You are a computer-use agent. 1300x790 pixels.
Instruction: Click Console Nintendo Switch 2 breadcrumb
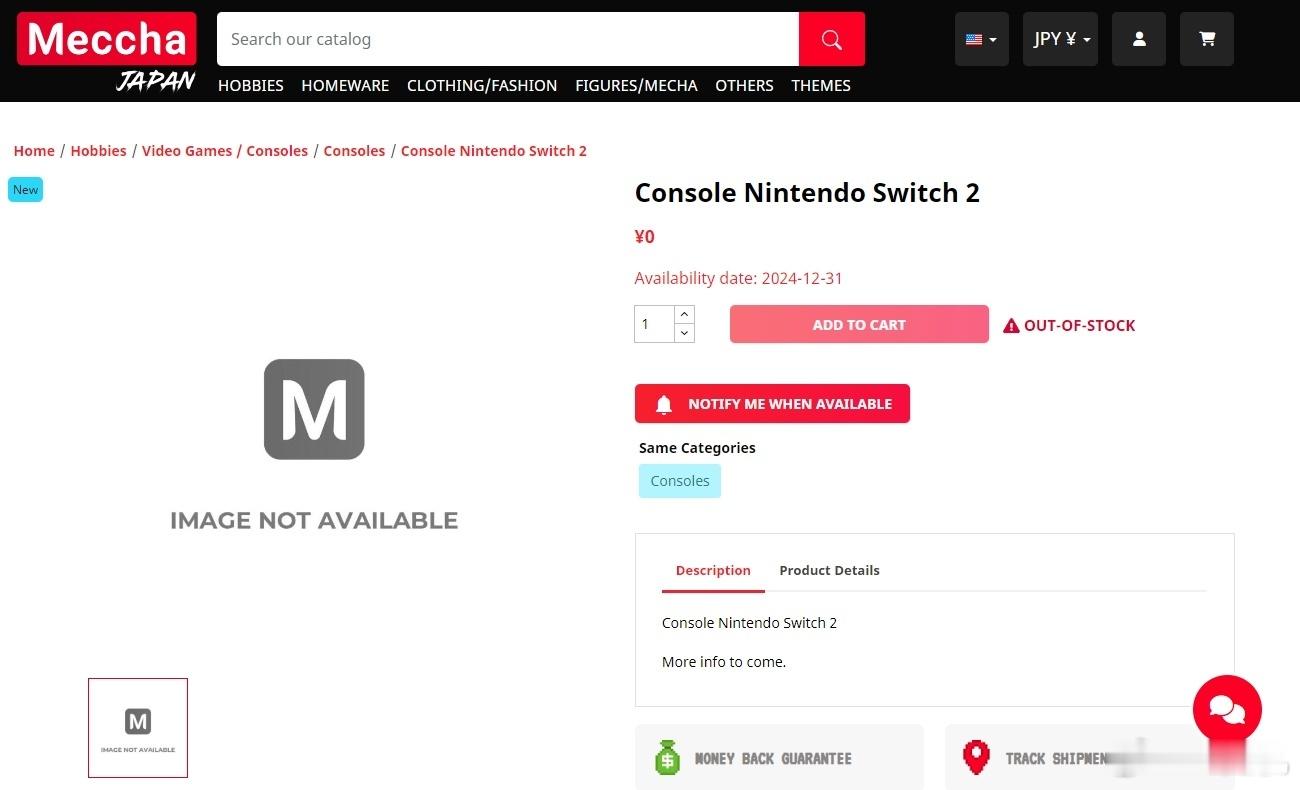[x=494, y=151]
